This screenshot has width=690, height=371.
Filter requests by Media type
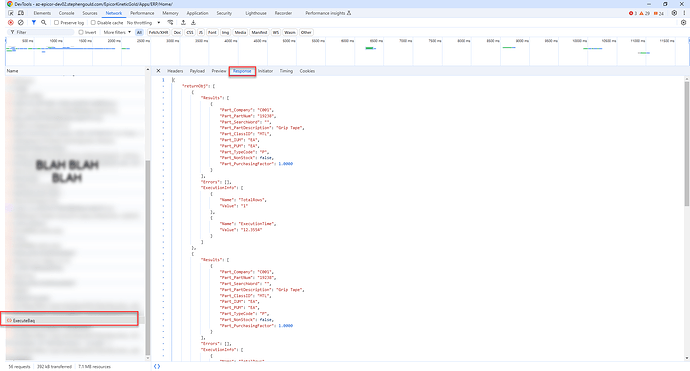click(240, 32)
